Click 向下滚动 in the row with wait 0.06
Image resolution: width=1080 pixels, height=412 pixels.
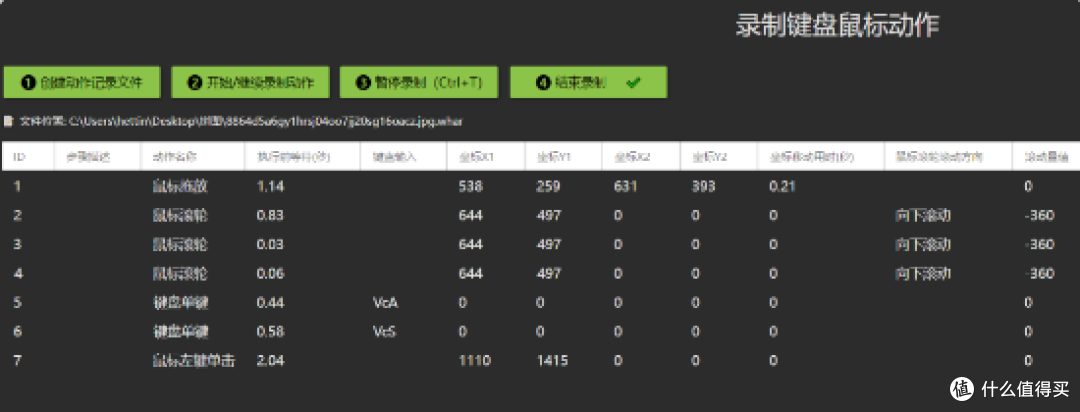tap(923, 274)
